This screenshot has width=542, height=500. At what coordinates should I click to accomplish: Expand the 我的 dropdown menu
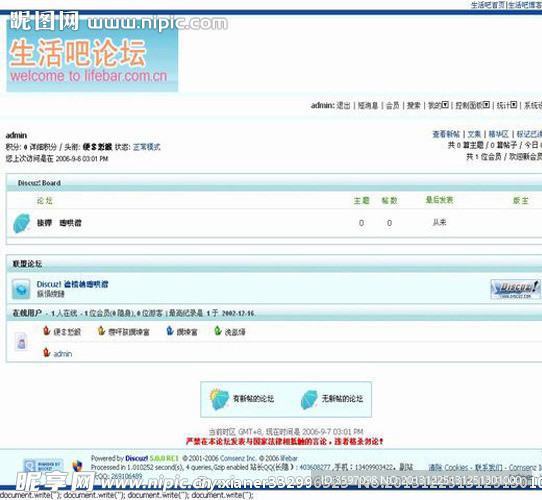click(x=438, y=105)
